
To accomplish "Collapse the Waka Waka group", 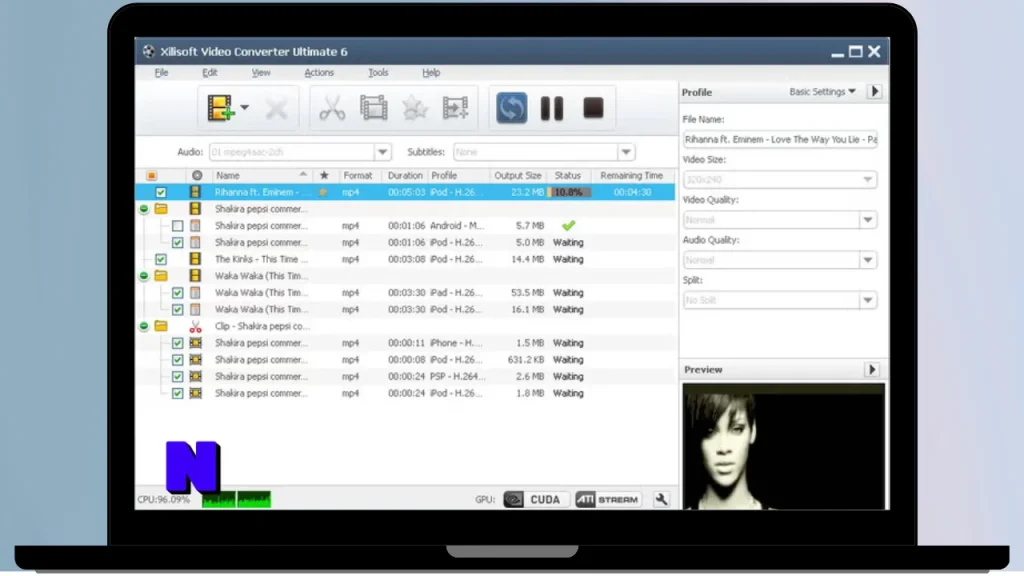I will (x=144, y=276).
